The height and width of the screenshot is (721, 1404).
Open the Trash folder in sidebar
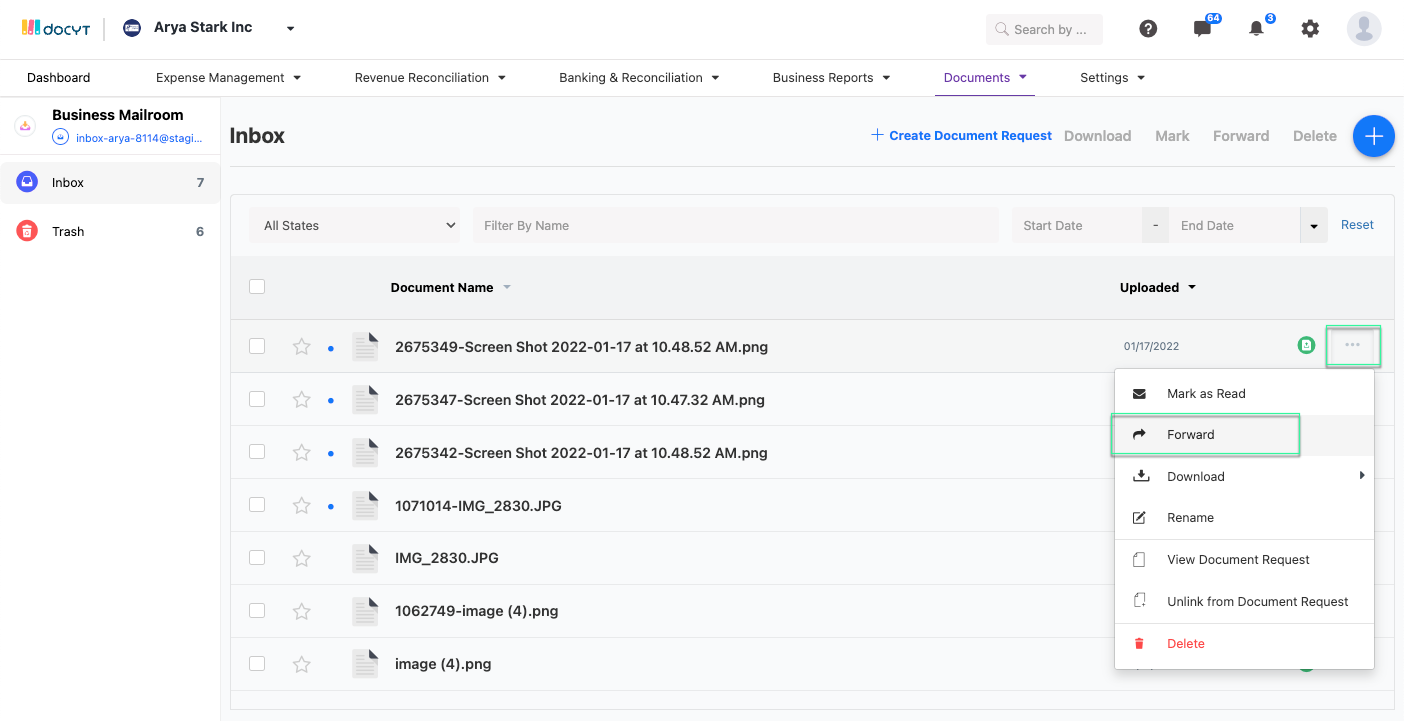(68, 231)
